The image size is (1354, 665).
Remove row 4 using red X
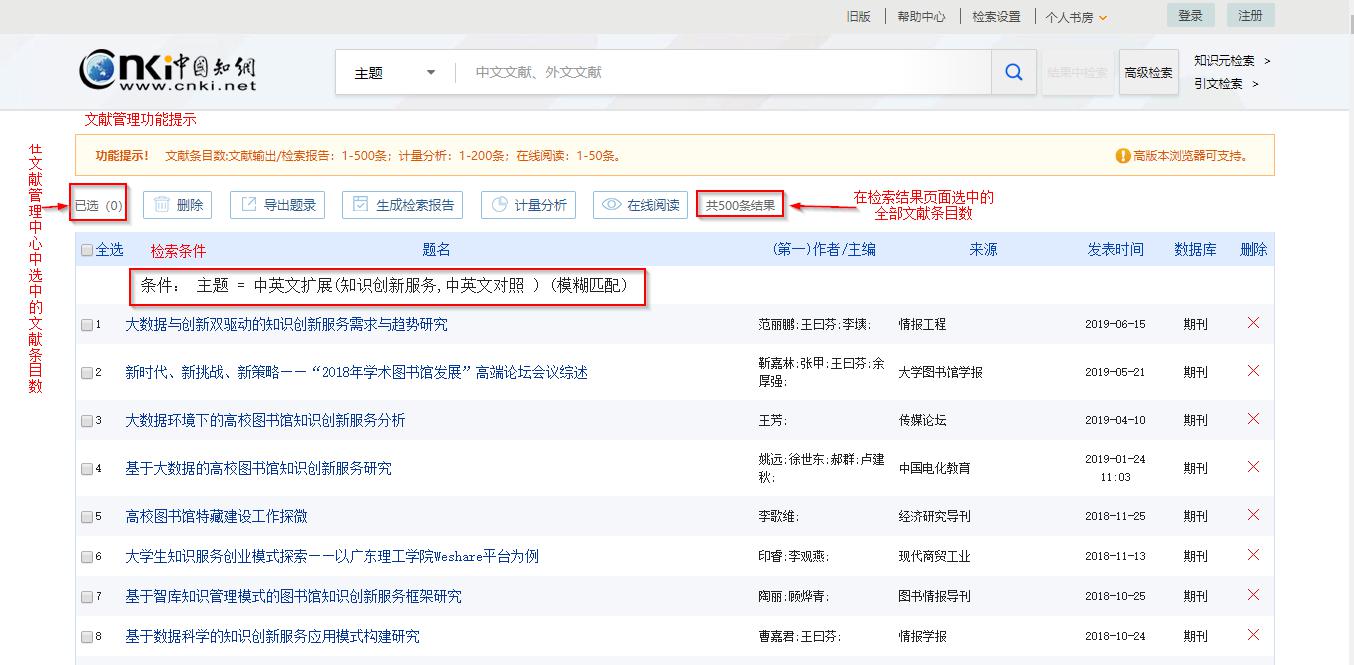click(1253, 467)
